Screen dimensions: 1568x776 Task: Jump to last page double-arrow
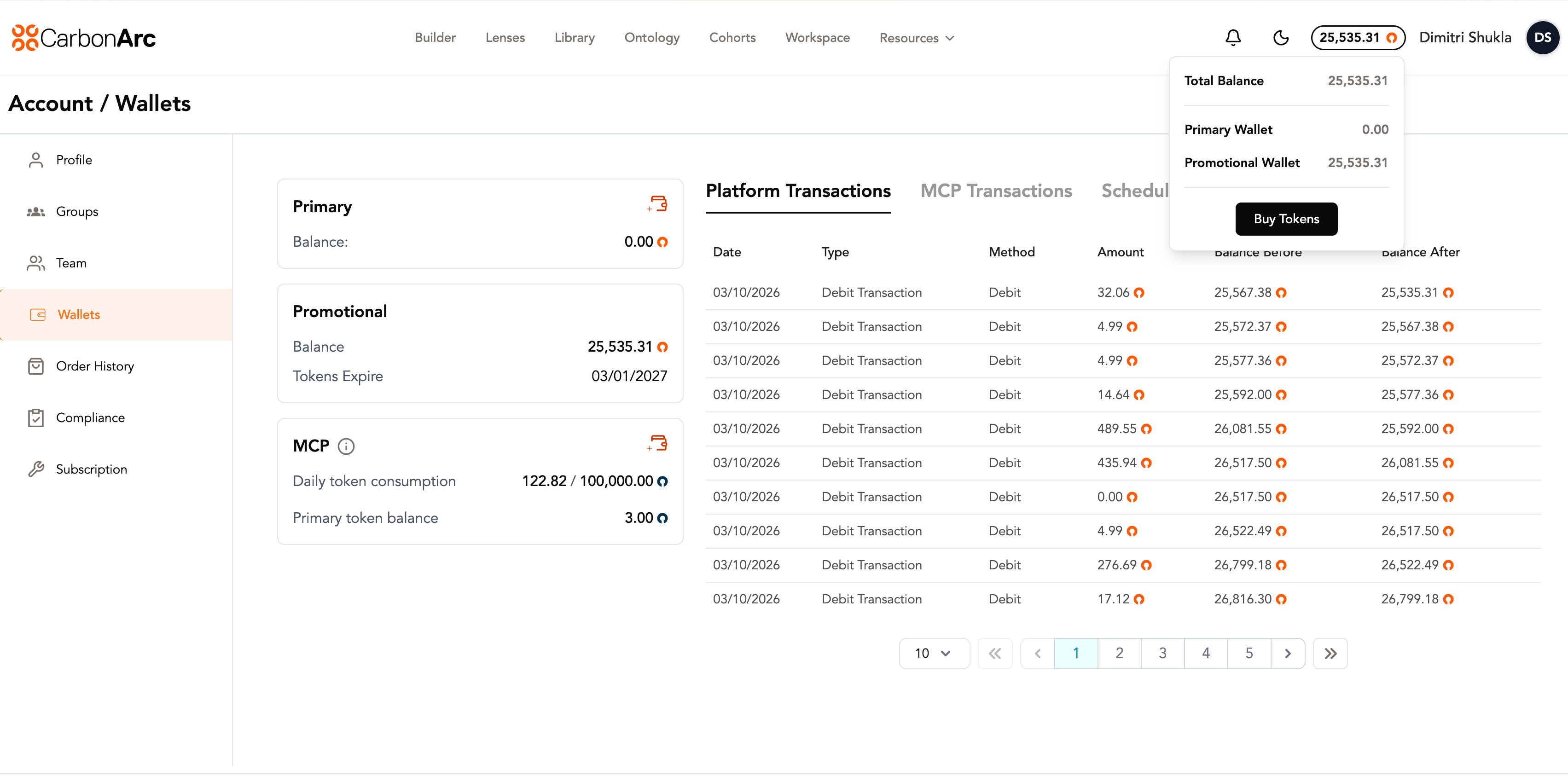click(x=1330, y=653)
